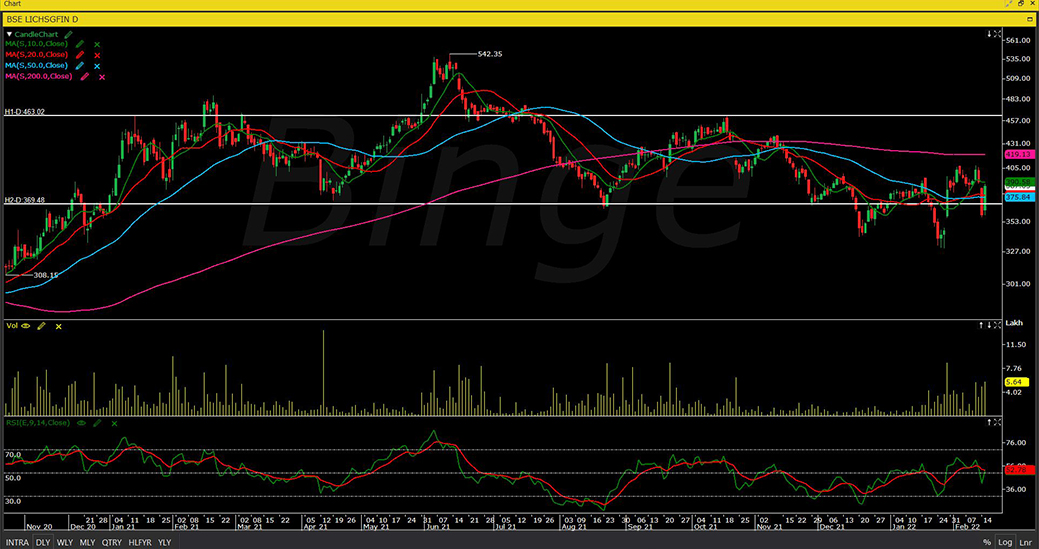The height and width of the screenshot is (549, 1039).
Task: Switch to the WLY weekly timeframe
Action: point(64,542)
